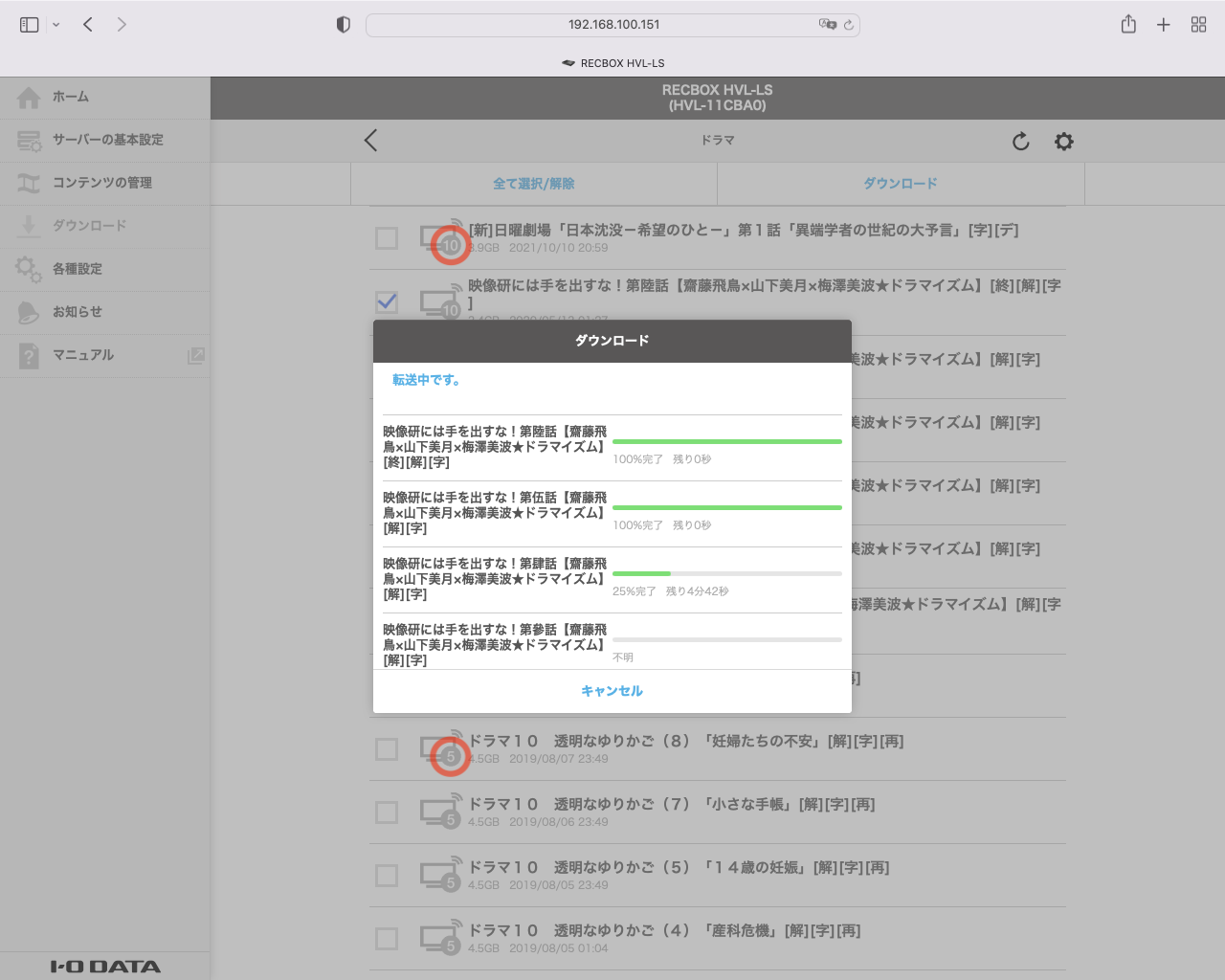Check the 透明なゆりかご(7) checkbox
The image size is (1225, 980).
pos(387,812)
